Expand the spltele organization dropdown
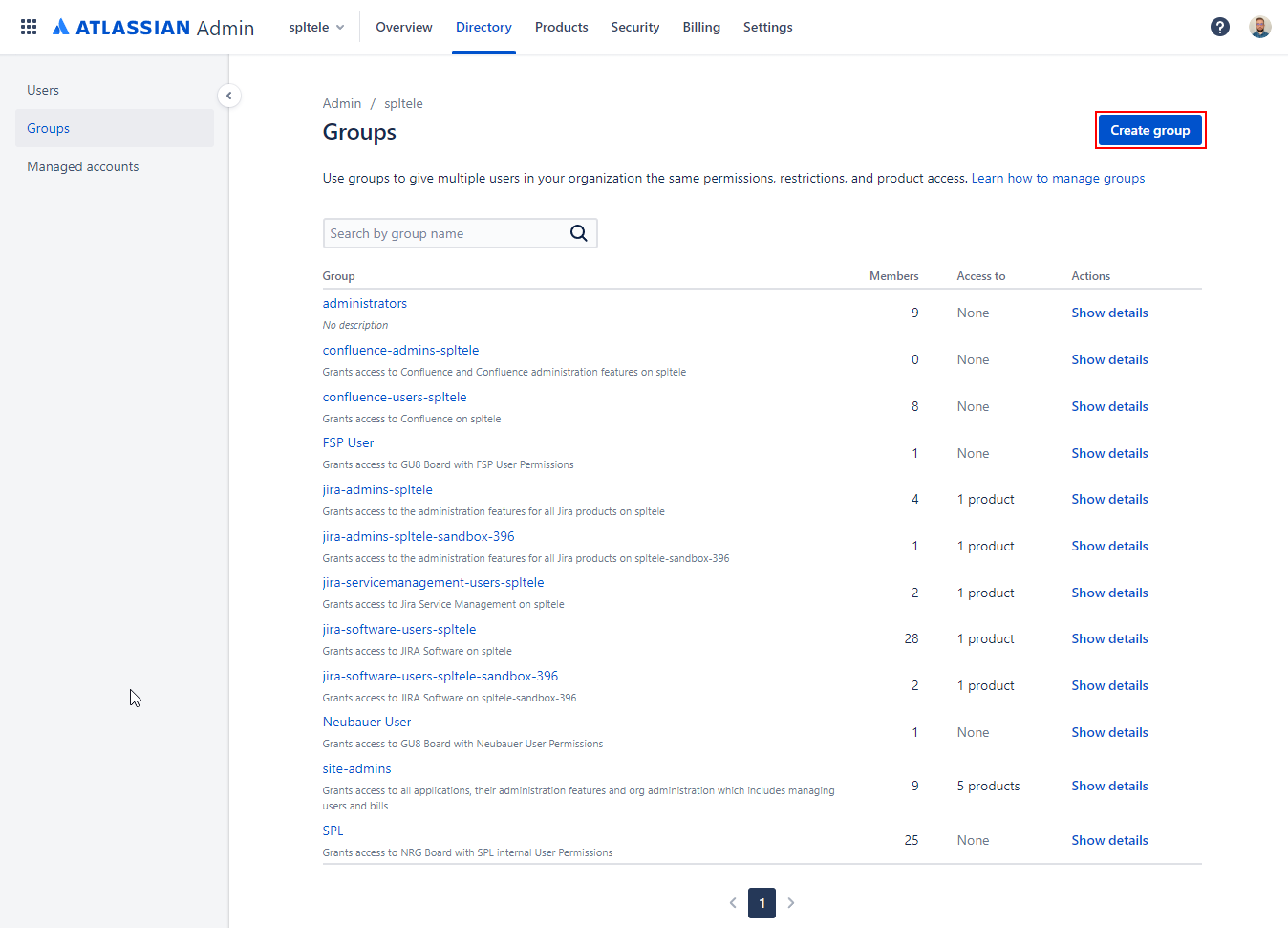 (x=316, y=27)
